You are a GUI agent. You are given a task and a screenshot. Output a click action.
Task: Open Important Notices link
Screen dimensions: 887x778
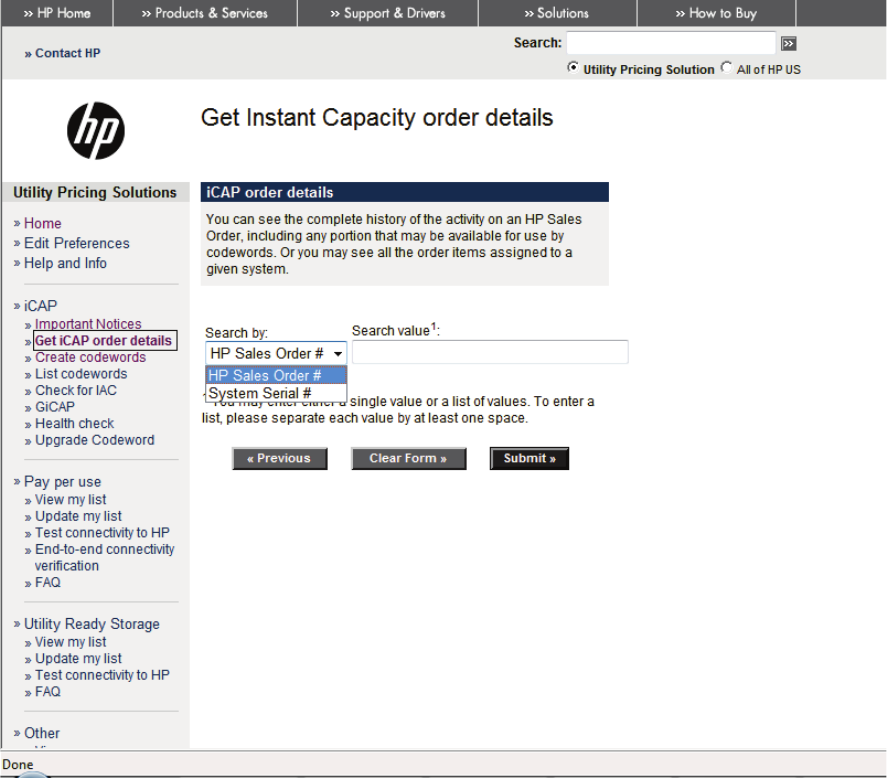point(88,324)
